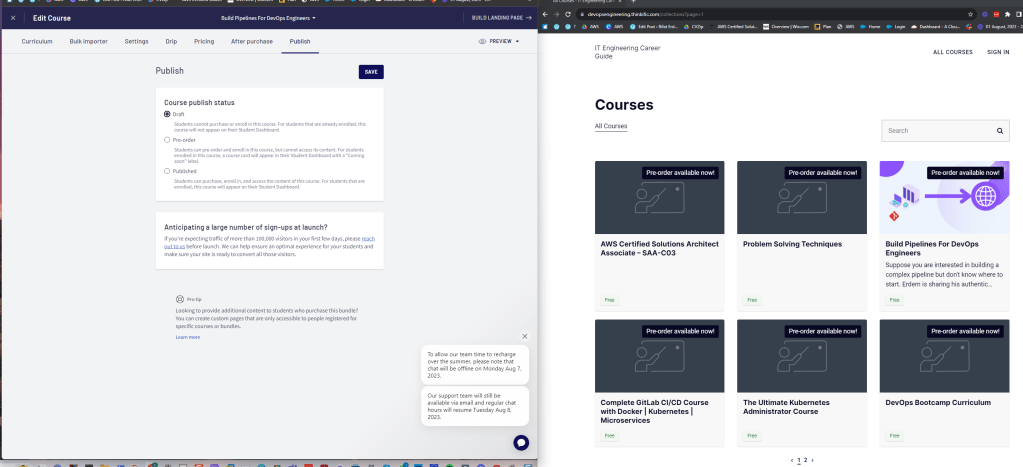The image size is (1023, 467).
Task: Click the 'Our support team' chat message
Action: 475,406
